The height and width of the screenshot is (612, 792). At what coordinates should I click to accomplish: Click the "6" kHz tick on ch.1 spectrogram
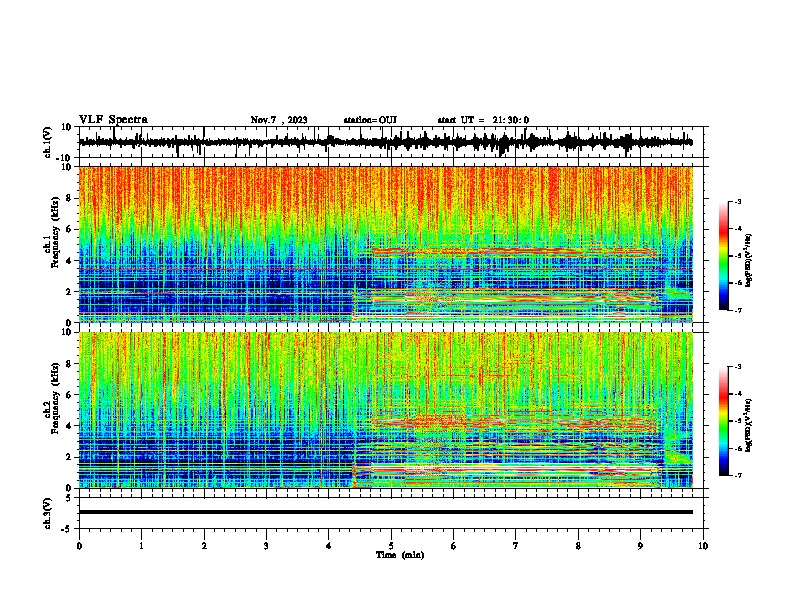(70, 229)
